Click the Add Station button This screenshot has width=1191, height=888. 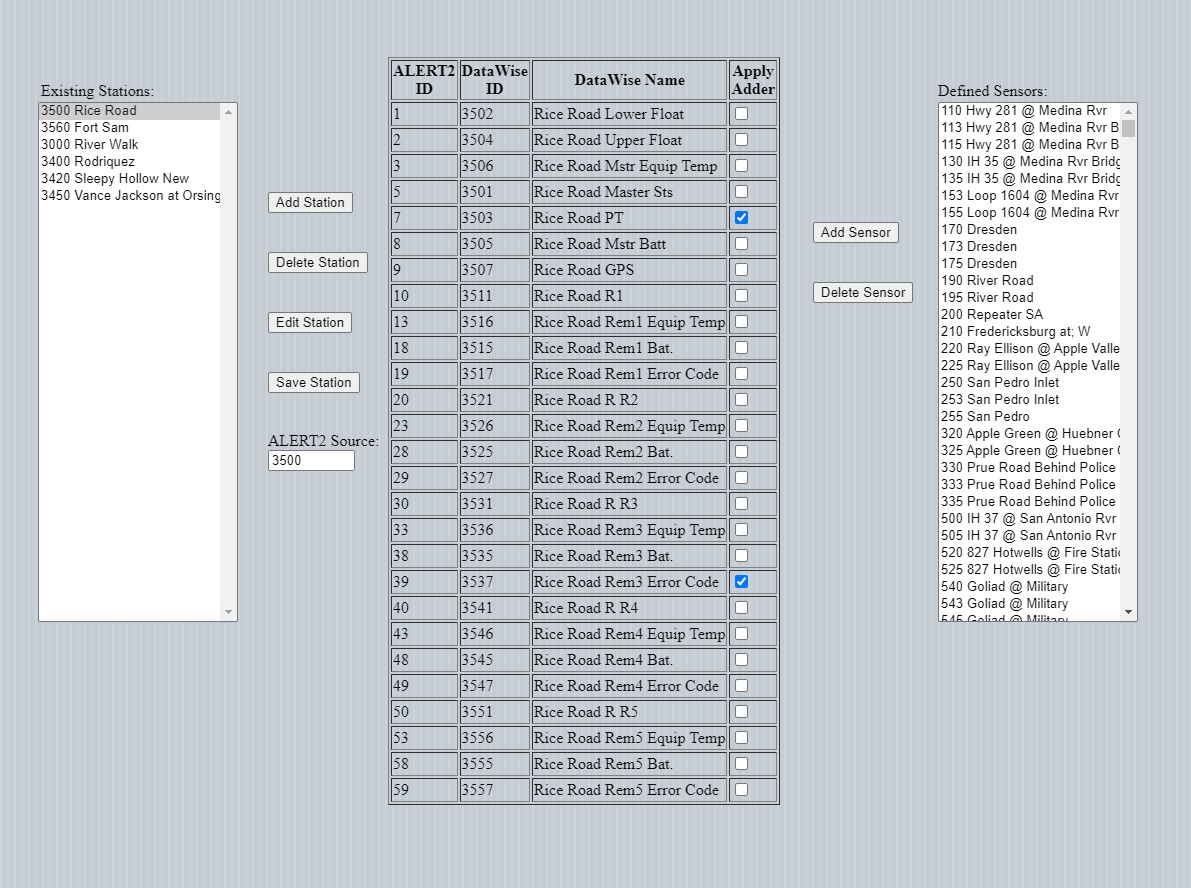coord(310,202)
